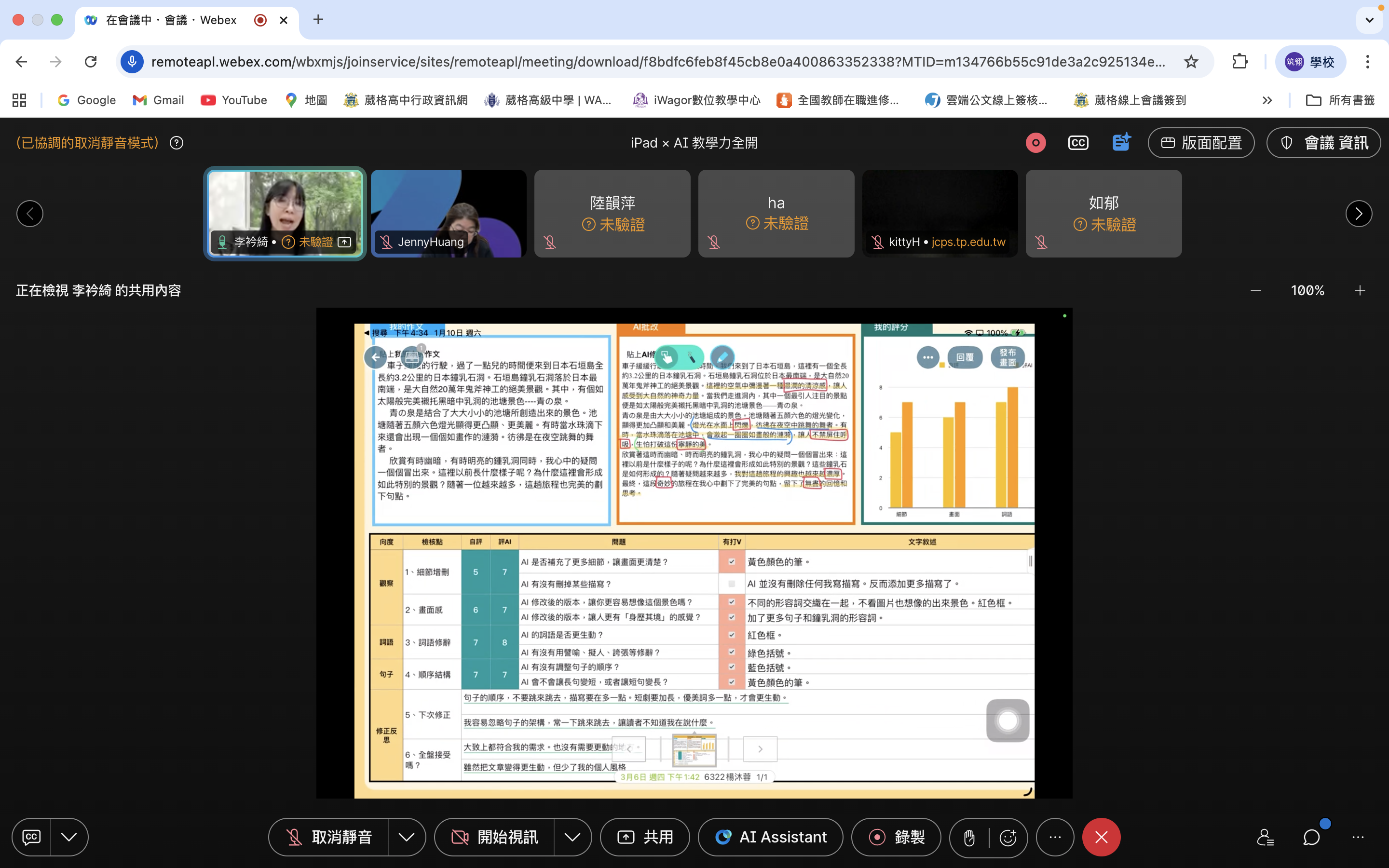The height and width of the screenshot is (868, 1389).
Task: Click the help icon beside unmute mode text
Action: [x=177, y=143]
